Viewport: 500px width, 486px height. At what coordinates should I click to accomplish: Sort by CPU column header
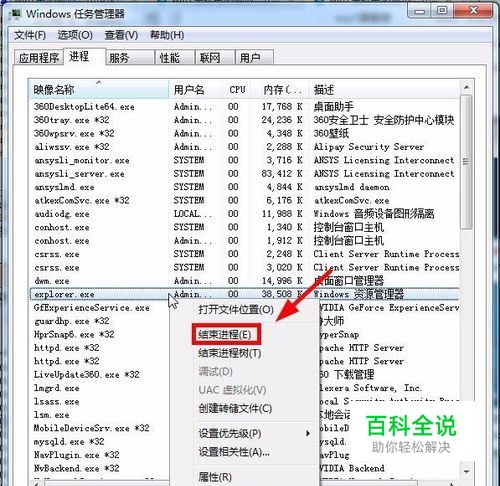[237, 89]
